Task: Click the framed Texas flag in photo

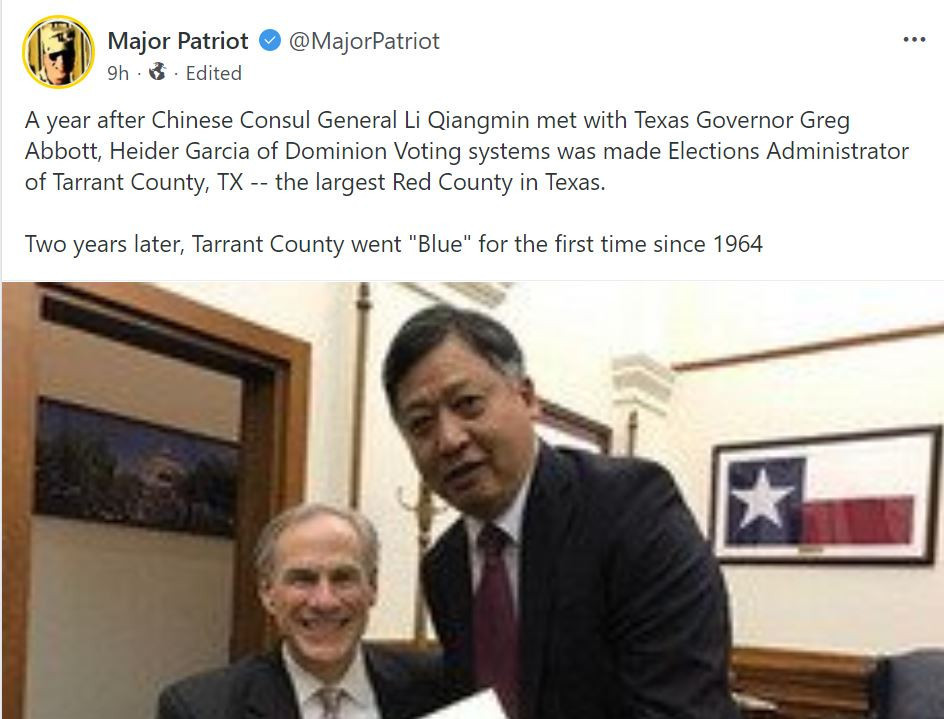Action: coord(825,495)
